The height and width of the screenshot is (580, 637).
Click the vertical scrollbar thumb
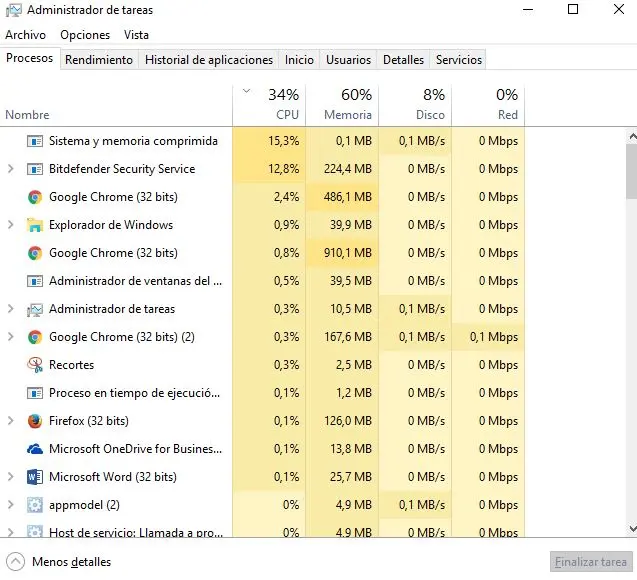click(632, 171)
